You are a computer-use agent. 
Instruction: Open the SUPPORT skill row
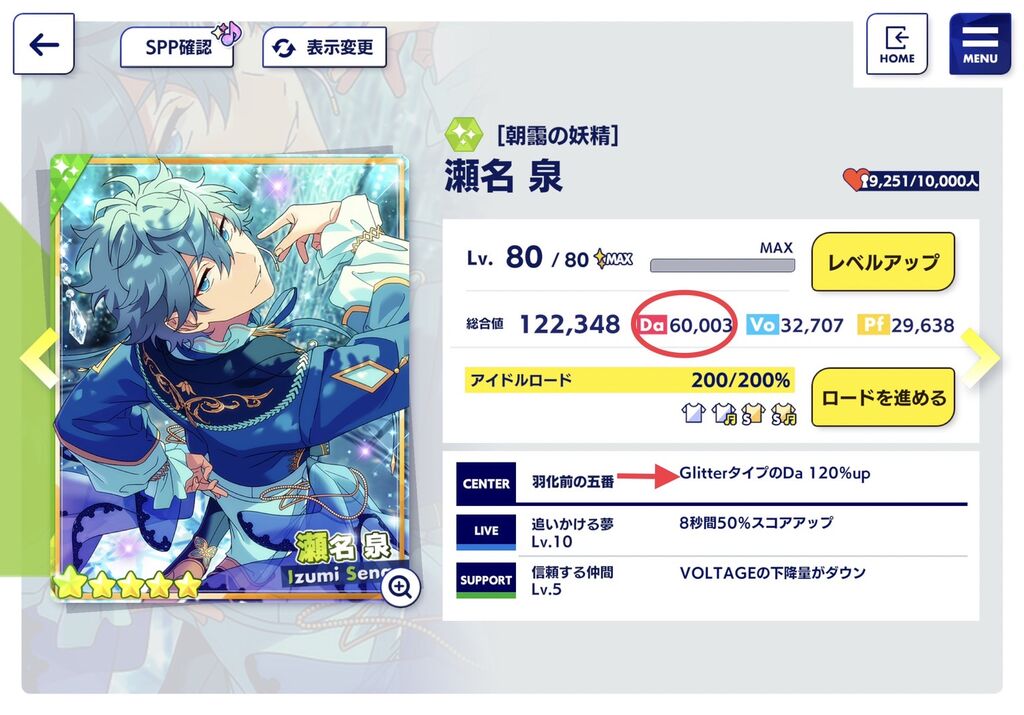point(712,580)
